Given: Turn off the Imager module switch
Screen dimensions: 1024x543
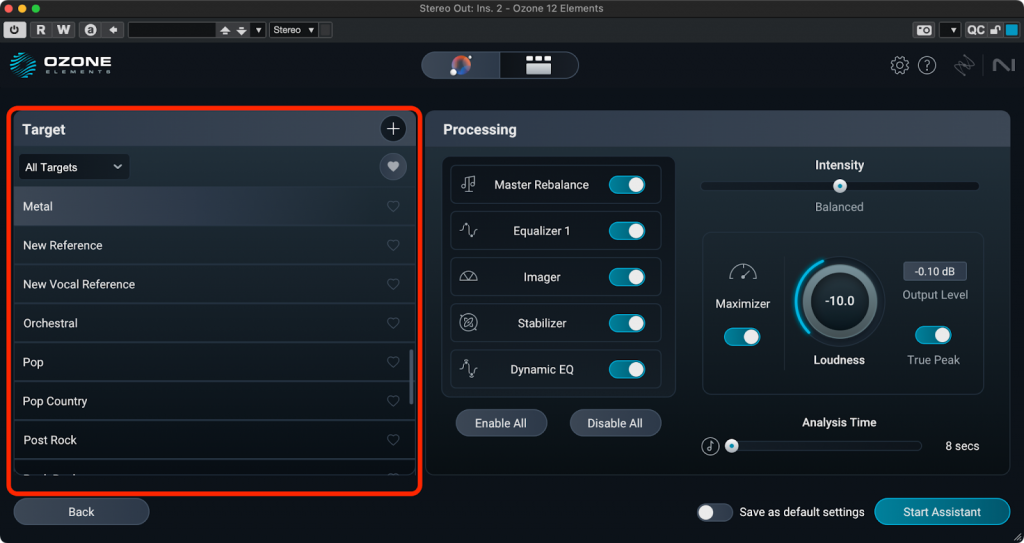Looking at the screenshot, I should [627, 277].
